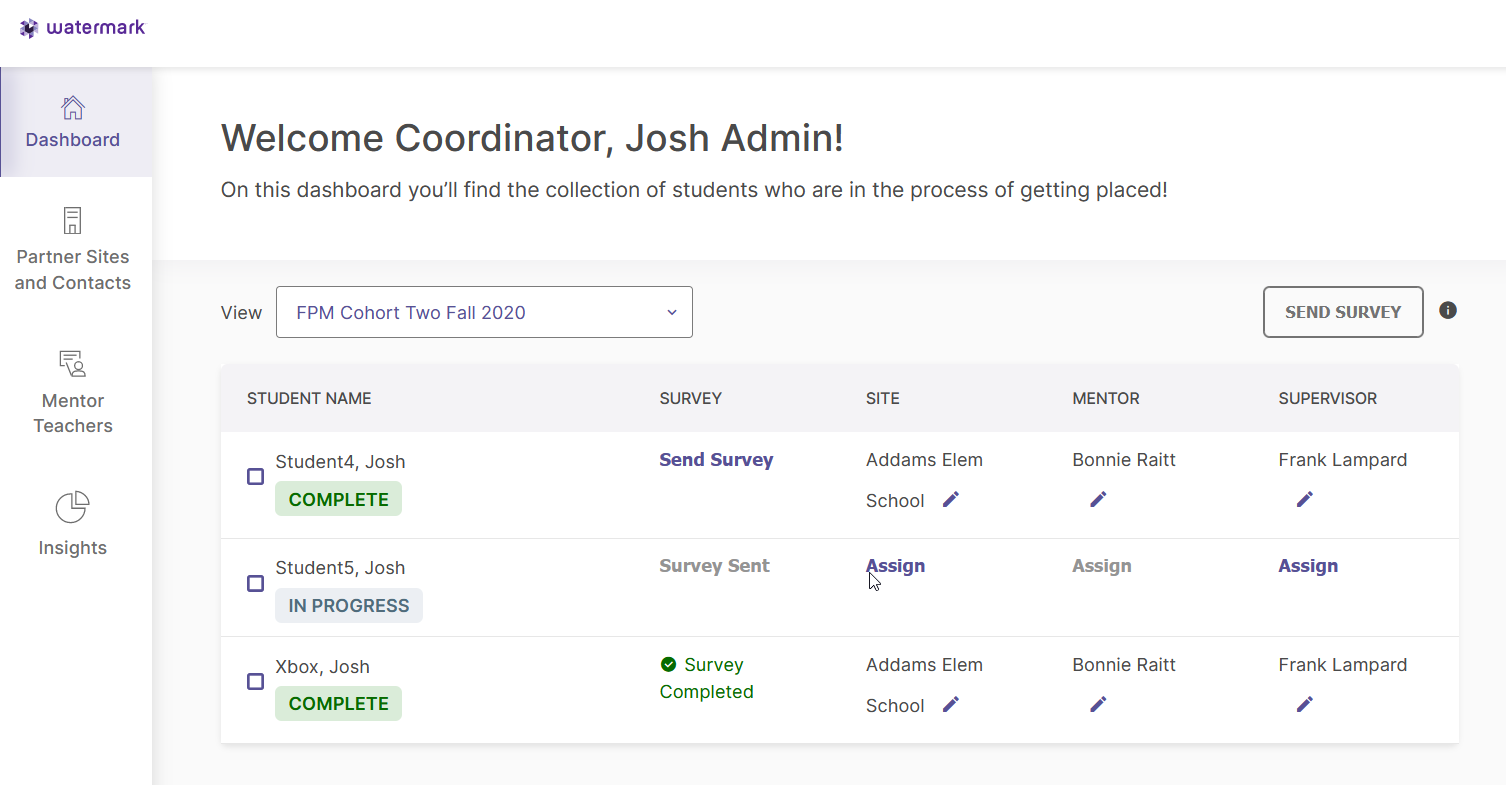Edit supervisor pencil for Xbox, Josh
The width and height of the screenshot is (1506, 785).
(1304, 704)
